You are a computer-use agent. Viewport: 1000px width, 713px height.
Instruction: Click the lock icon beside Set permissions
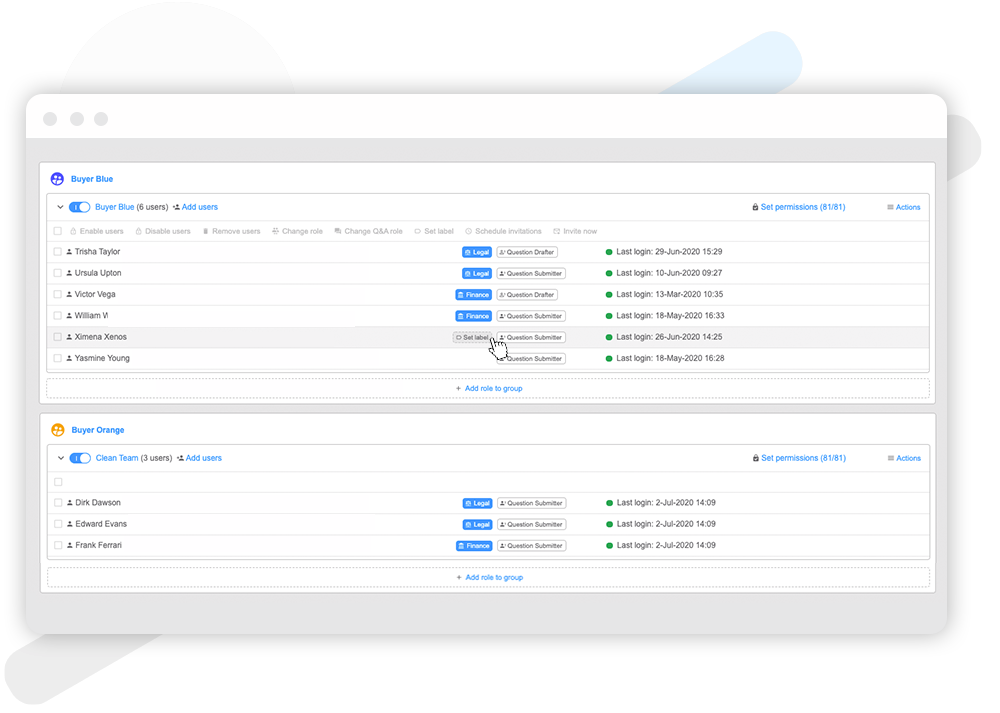pos(756,207)
